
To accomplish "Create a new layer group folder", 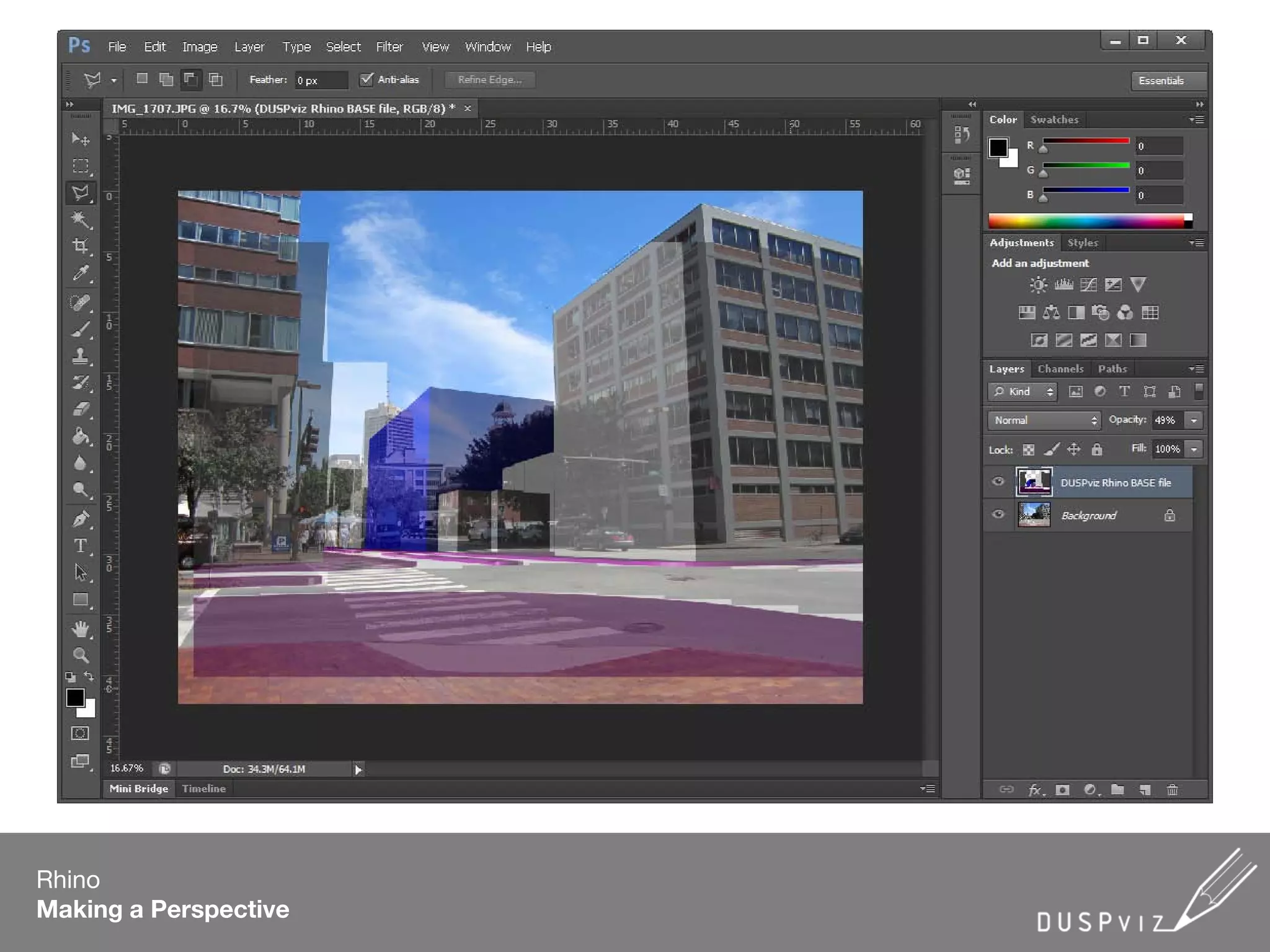I will click(1117, 790).
